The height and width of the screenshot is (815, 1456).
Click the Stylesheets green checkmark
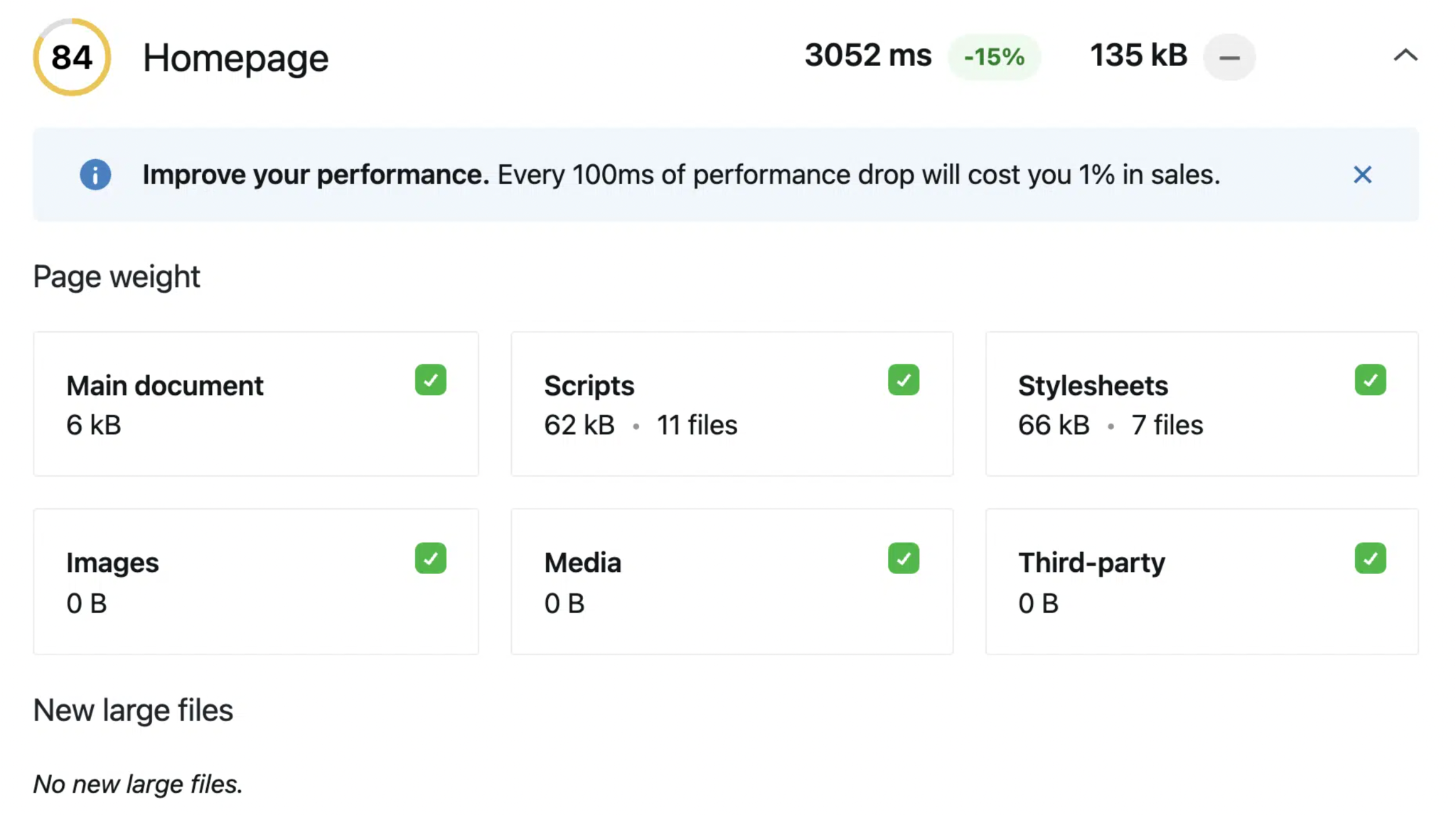1370,380
